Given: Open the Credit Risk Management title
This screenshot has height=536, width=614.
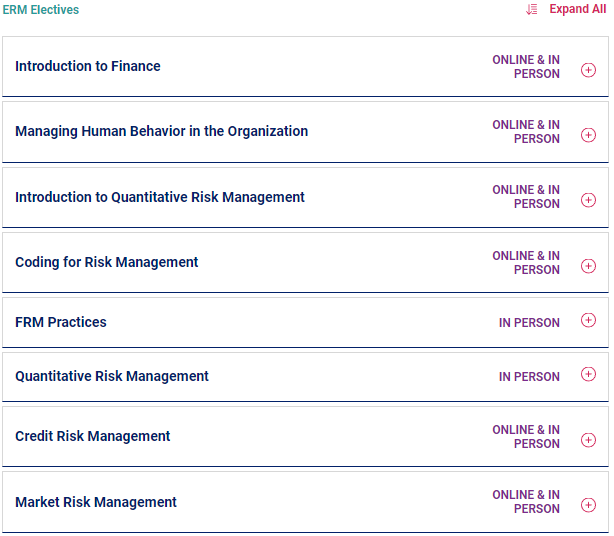Looking at the screenshot, I should point(92,436).
